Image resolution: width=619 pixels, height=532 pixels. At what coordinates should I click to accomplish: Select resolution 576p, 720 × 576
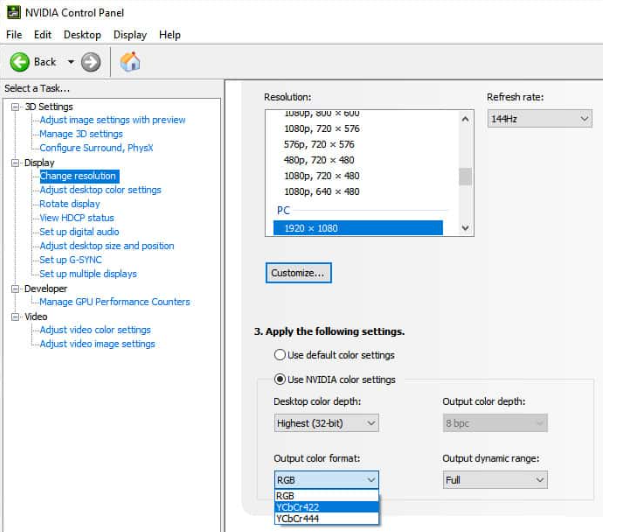pyautogui.click(x=319, y=144)
